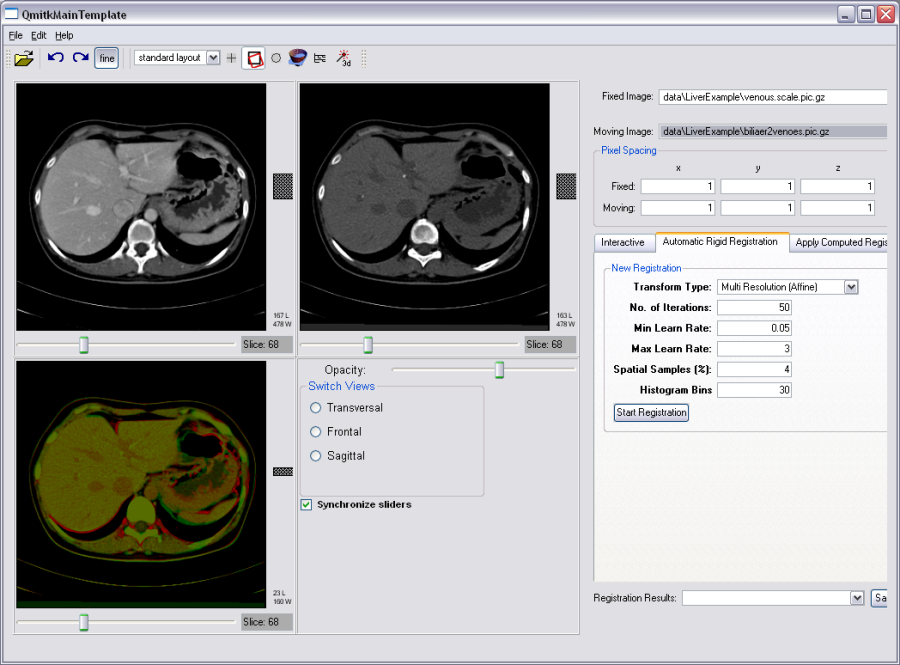Select the Transversal radio button

316,408
